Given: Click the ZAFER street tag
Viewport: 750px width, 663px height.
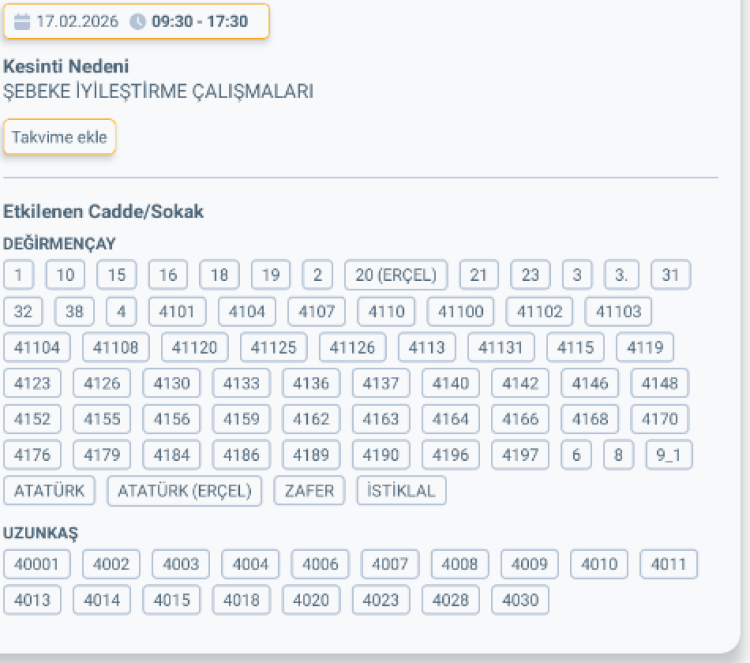Looking at the screenshot, I should pos(309,491).
